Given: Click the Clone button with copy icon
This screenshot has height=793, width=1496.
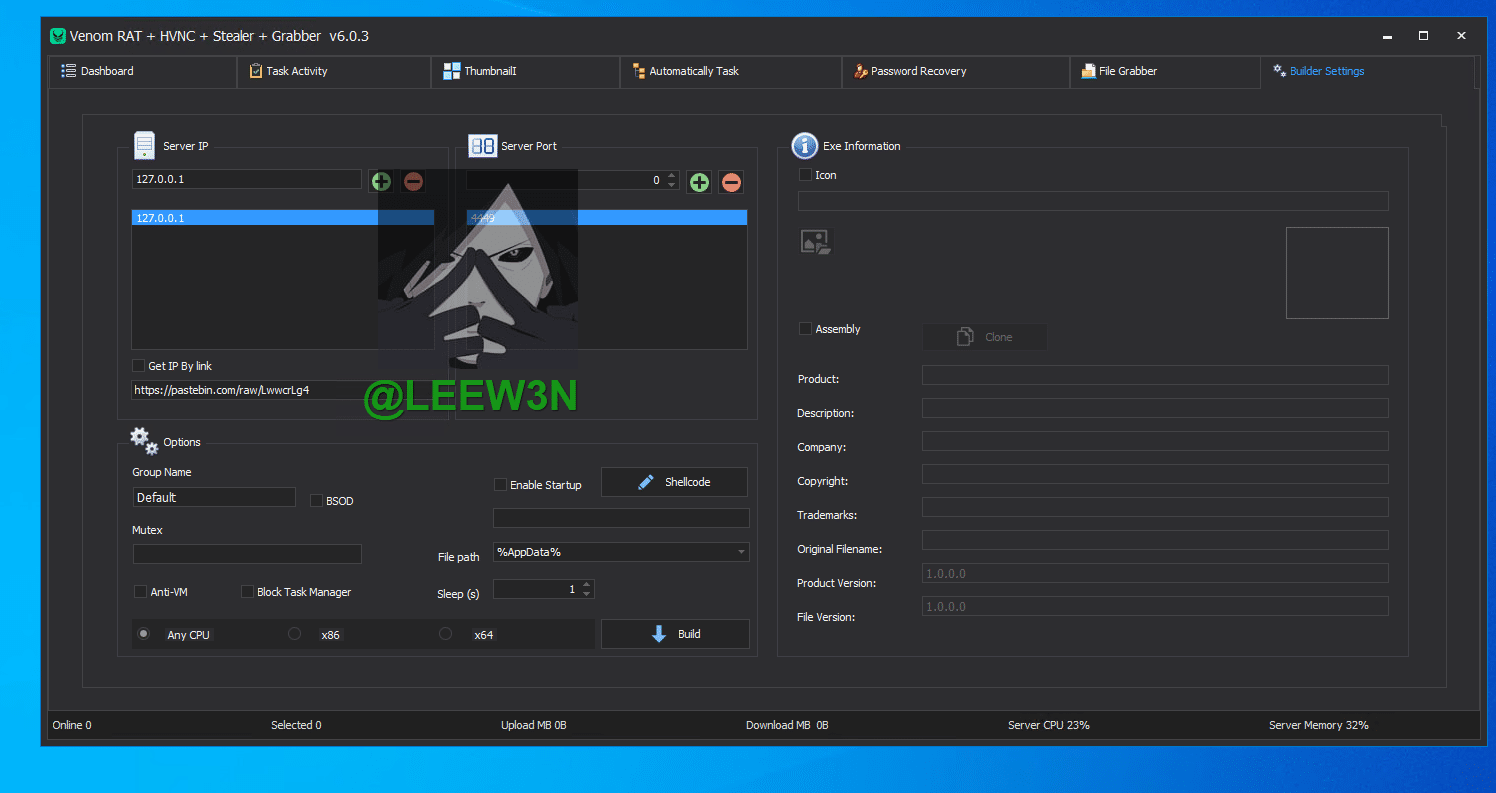Looking at the screenshot, I should 984,337.
